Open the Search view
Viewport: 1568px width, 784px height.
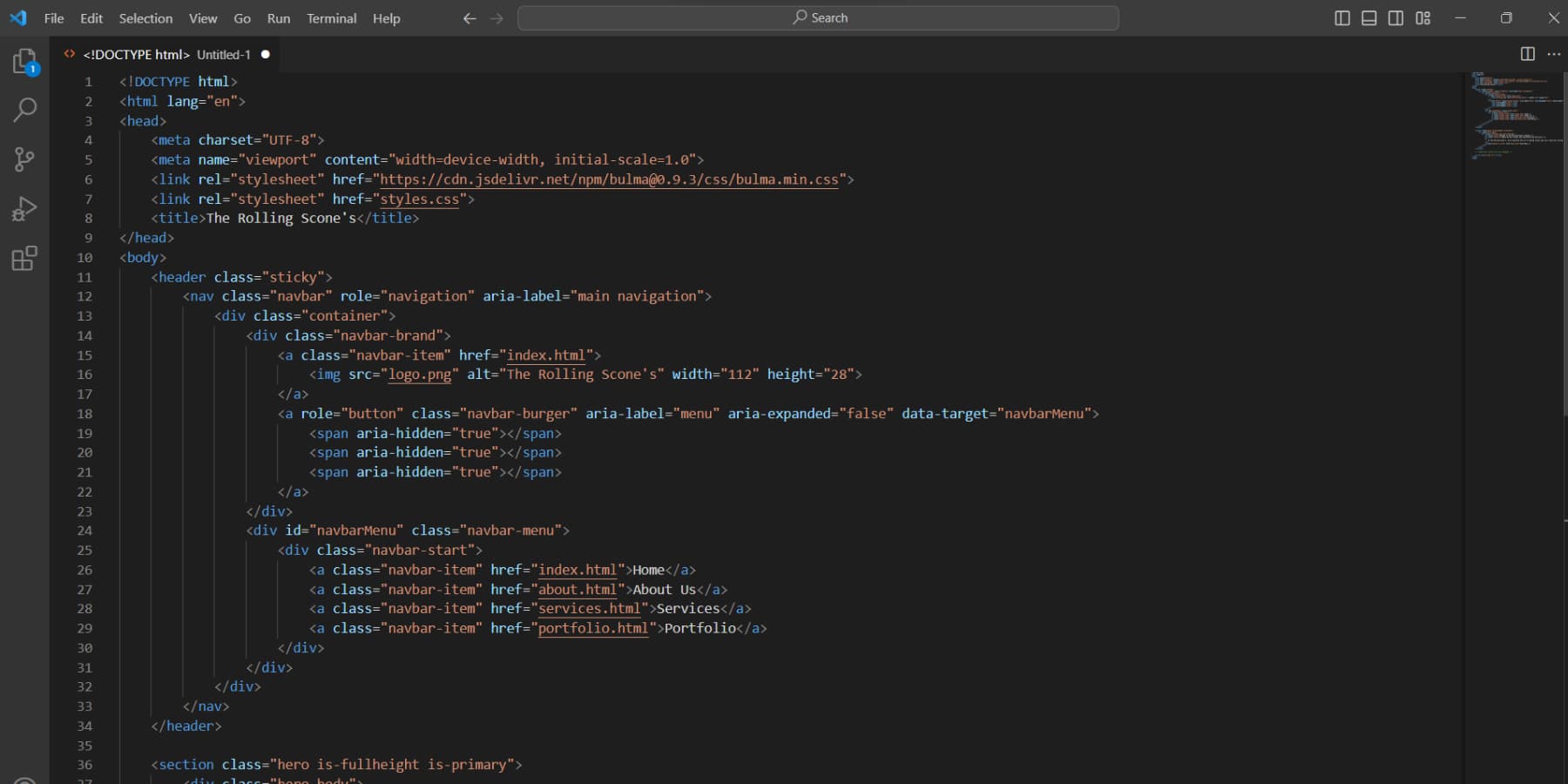[24, 110]
